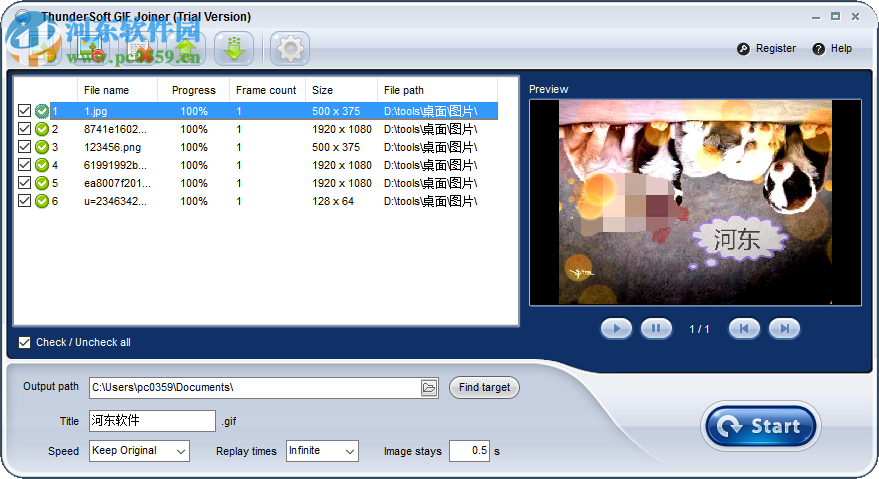Select file name 8741e1602... in the list
879x479 pixels.
pos(115,129)
